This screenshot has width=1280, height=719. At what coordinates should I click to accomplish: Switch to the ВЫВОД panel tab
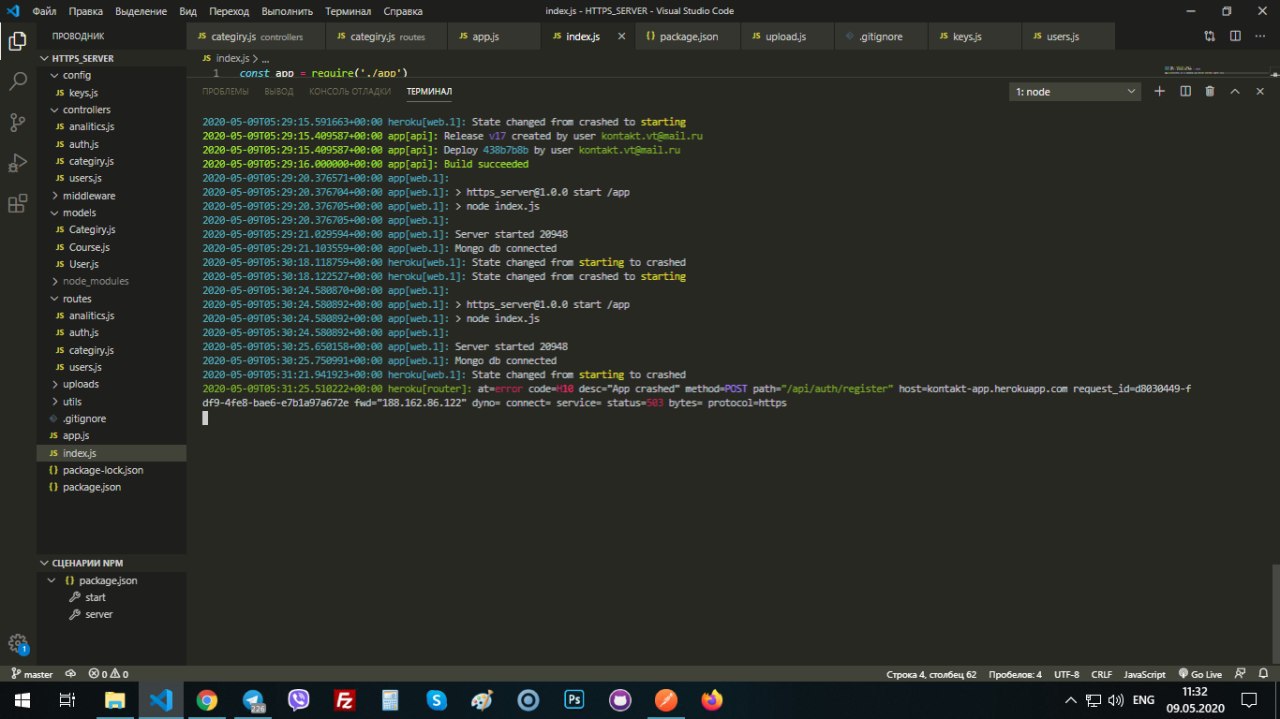[x=279, y=91]
